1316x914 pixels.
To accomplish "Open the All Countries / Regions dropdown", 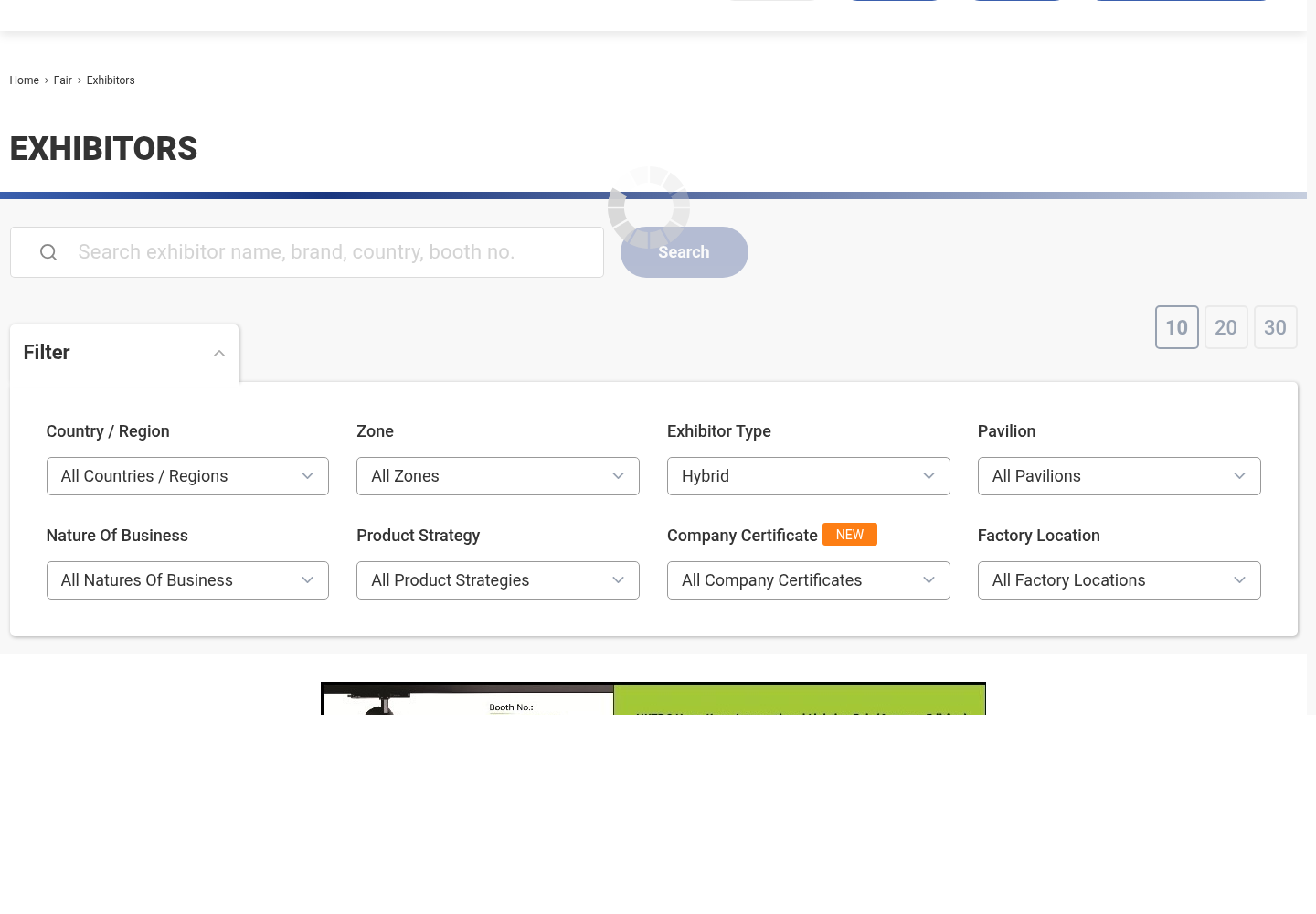I will coord(187,476).
